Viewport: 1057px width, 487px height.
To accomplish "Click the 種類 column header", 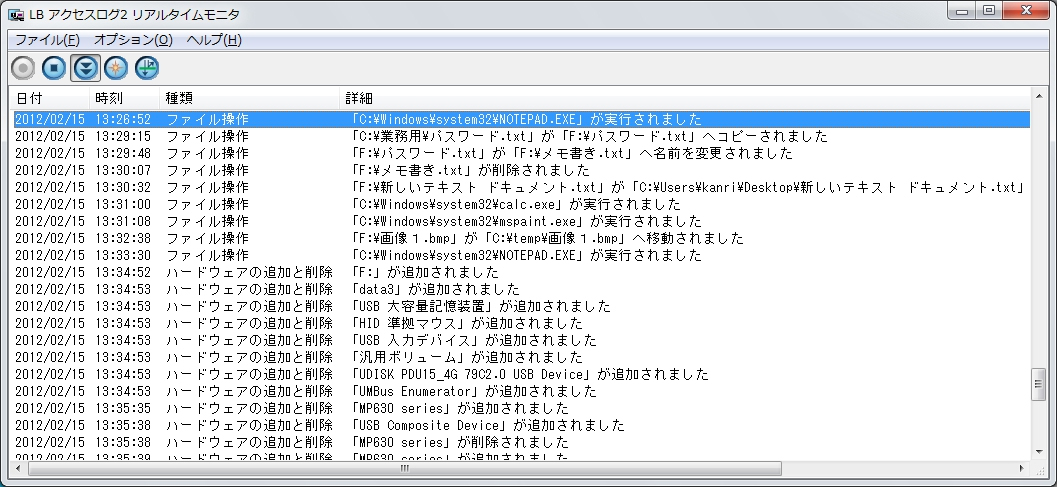I will click(x=180, y=98).
